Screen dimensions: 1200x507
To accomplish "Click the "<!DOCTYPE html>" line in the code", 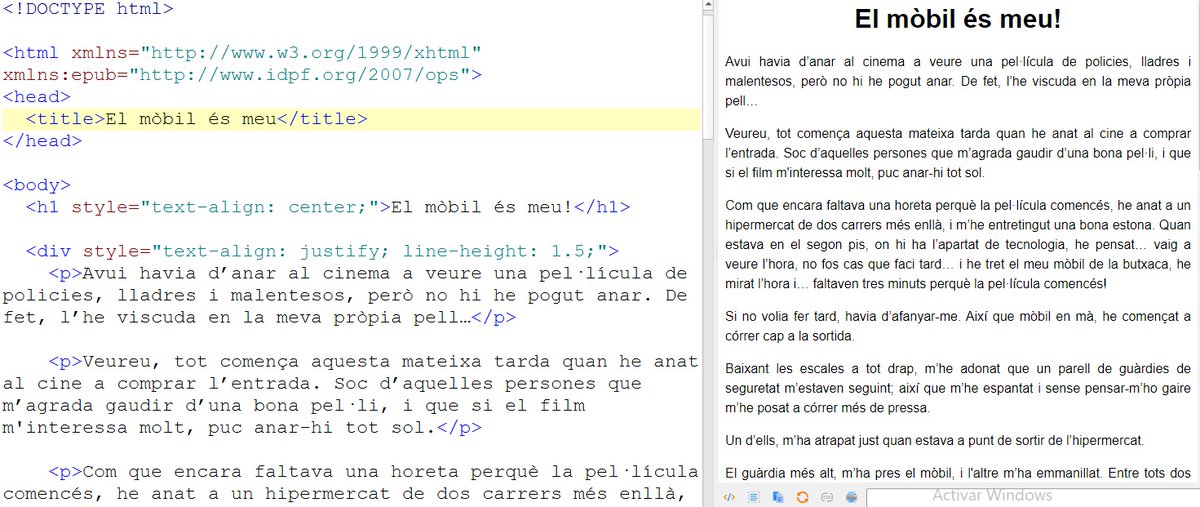I will pos(88,10).
